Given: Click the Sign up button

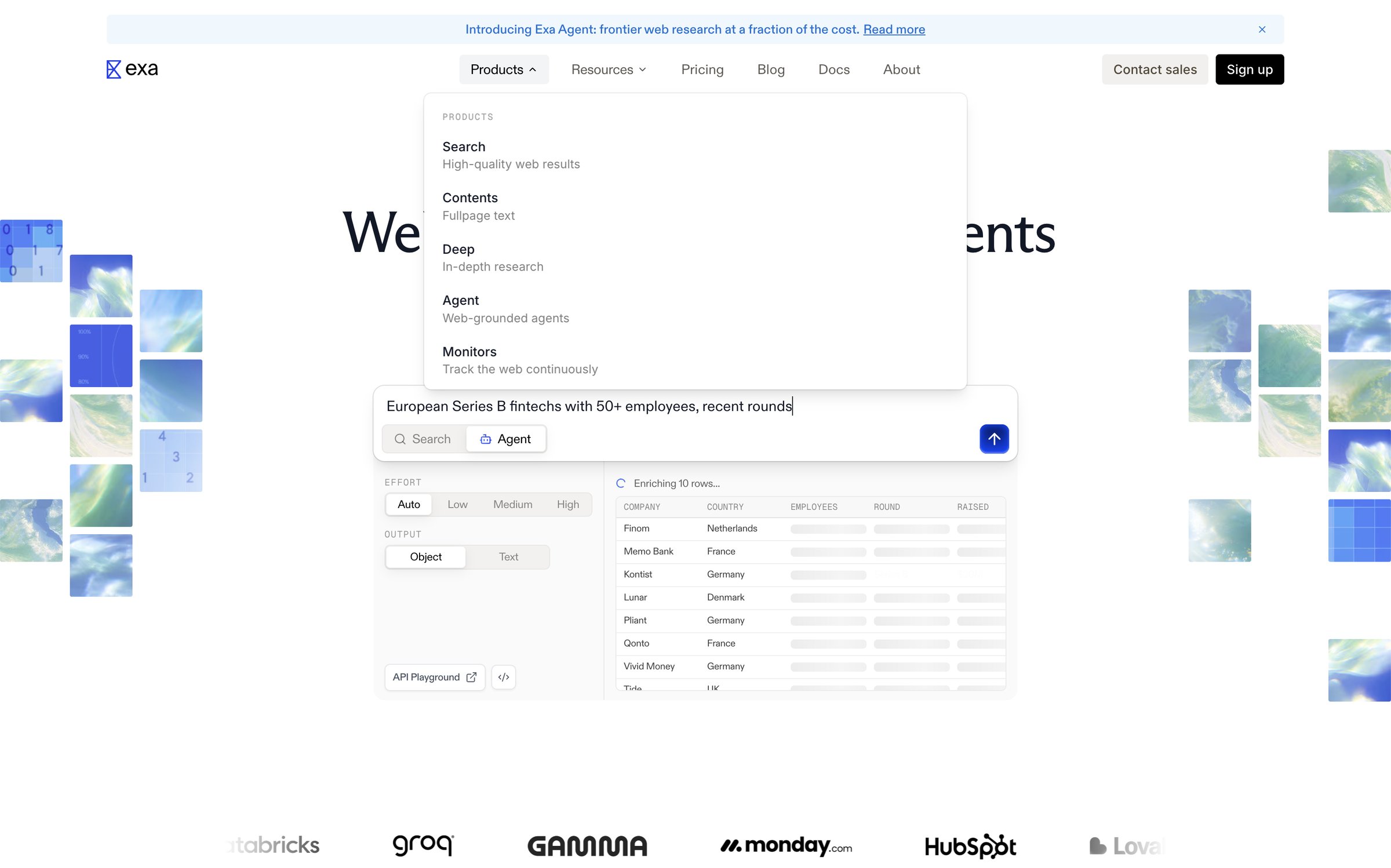Looking at the screenshot, I should coord(1250,70).
